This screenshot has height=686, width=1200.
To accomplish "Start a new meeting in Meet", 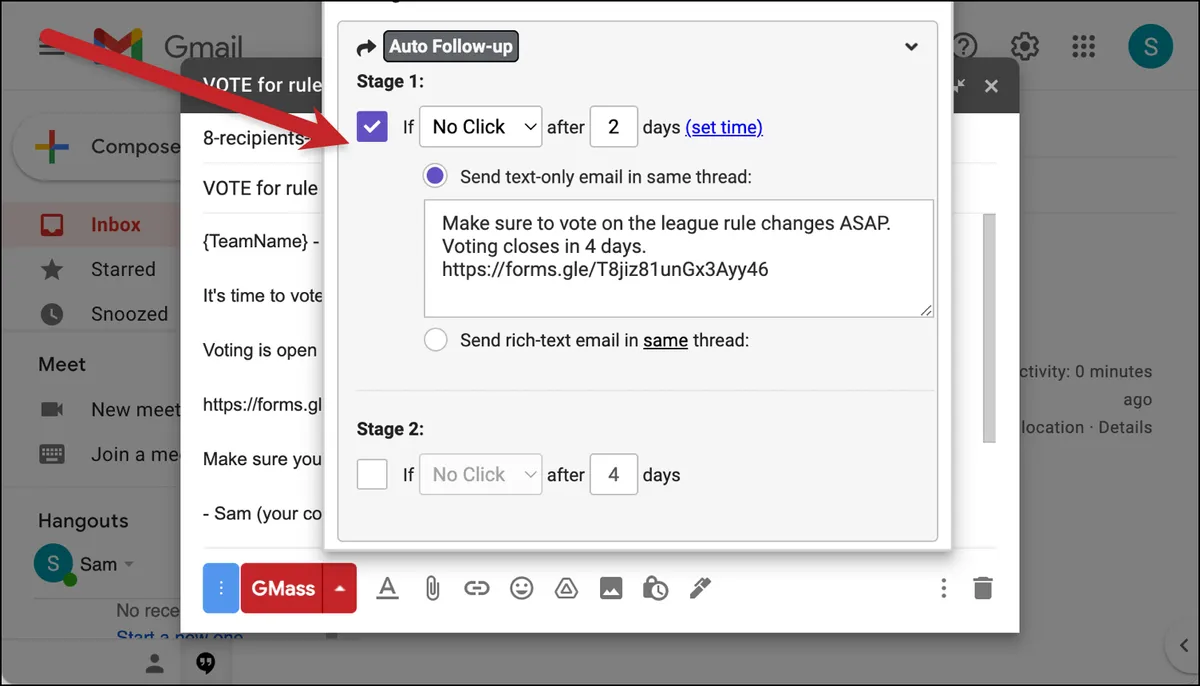I will (x=110, y=409).
